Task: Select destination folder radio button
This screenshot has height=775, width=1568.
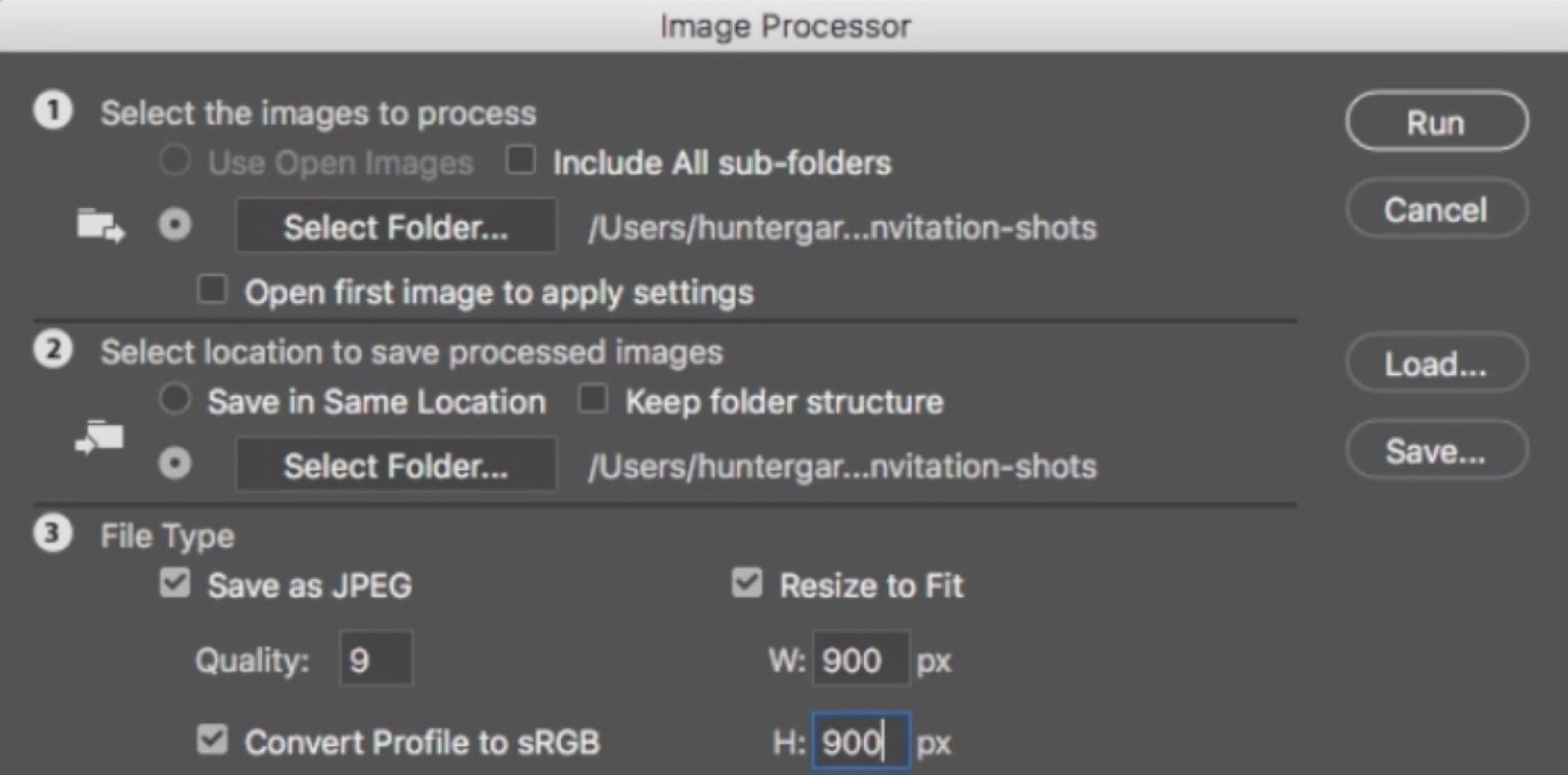Action: 175,463
